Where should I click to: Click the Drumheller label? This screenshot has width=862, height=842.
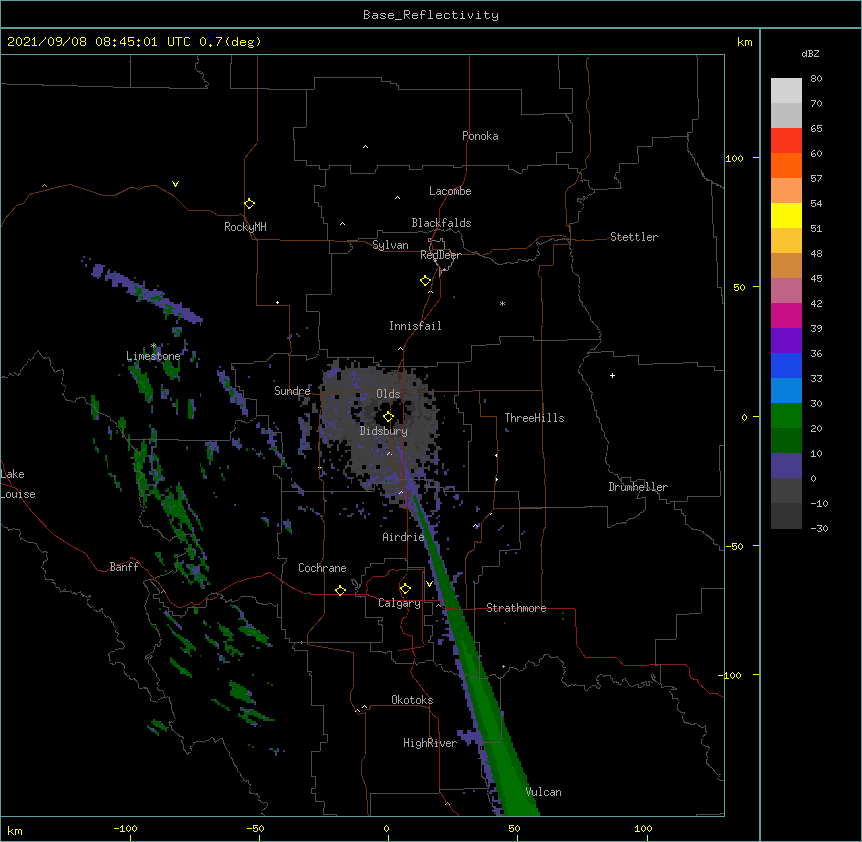tap(638, 487)
